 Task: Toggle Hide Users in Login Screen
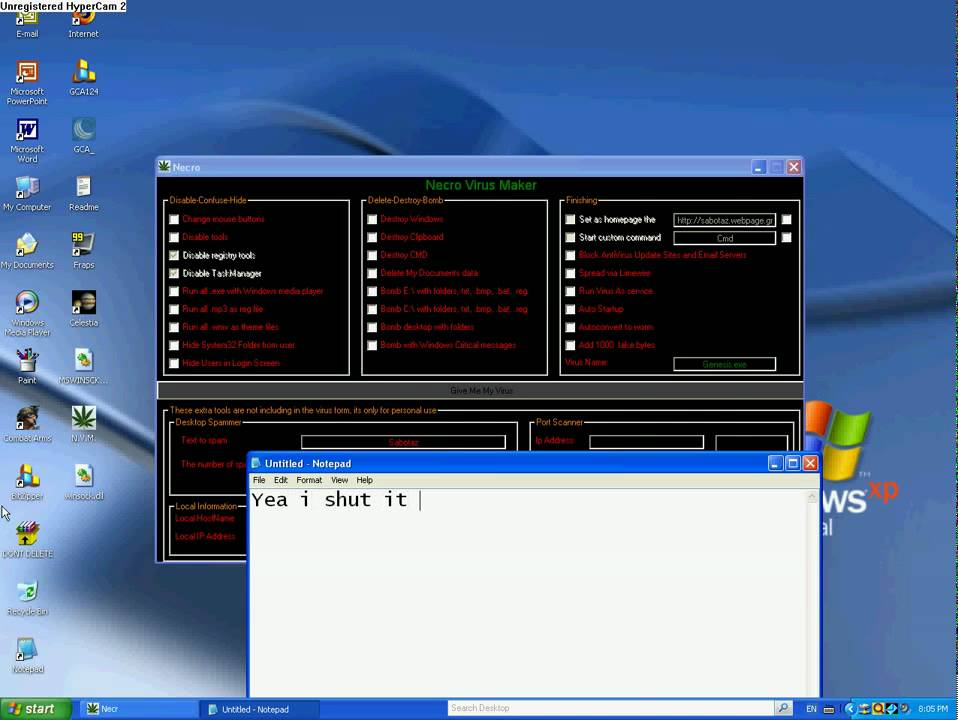pos(174,363)
